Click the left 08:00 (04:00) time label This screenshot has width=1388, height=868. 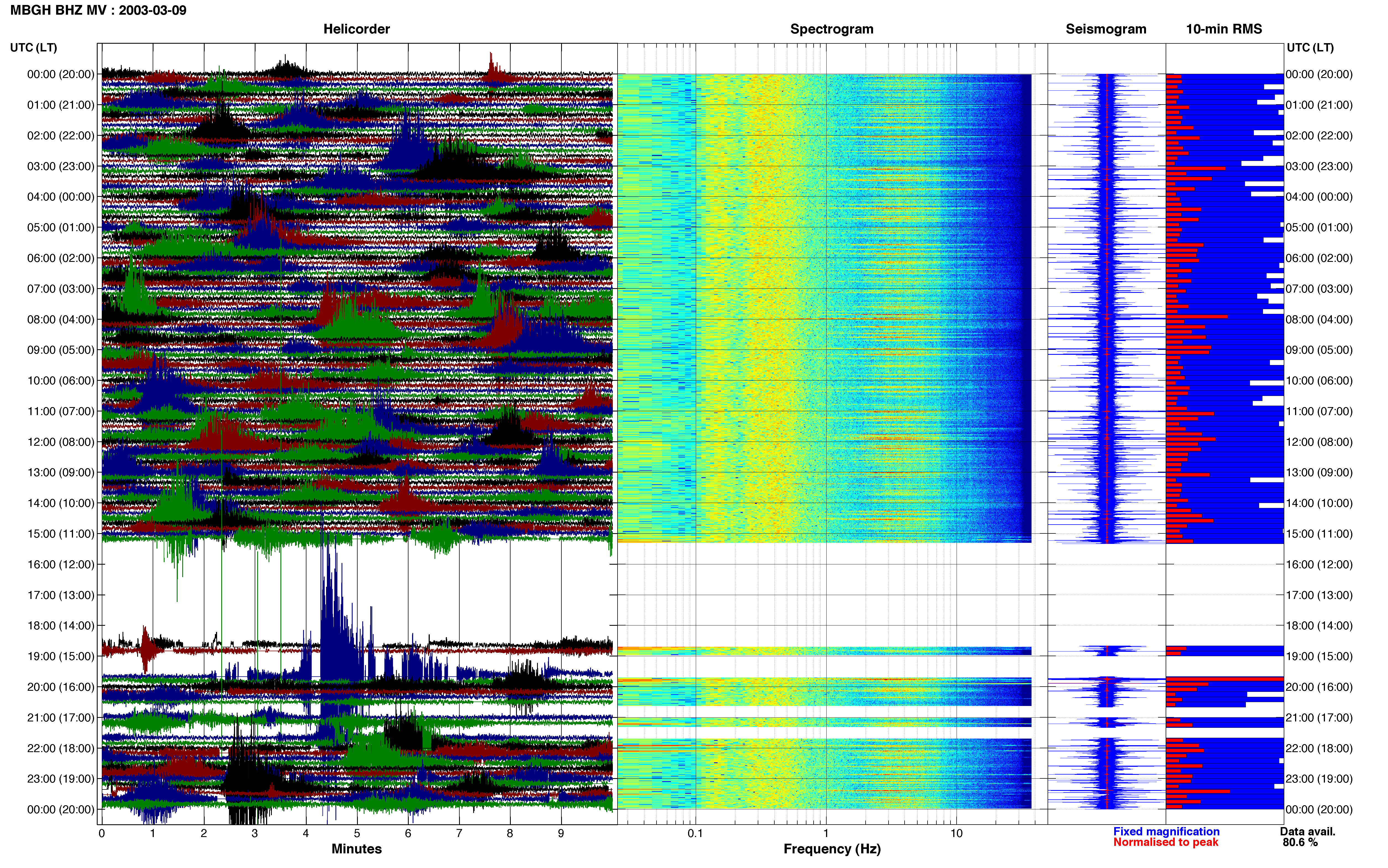[61, 320]
